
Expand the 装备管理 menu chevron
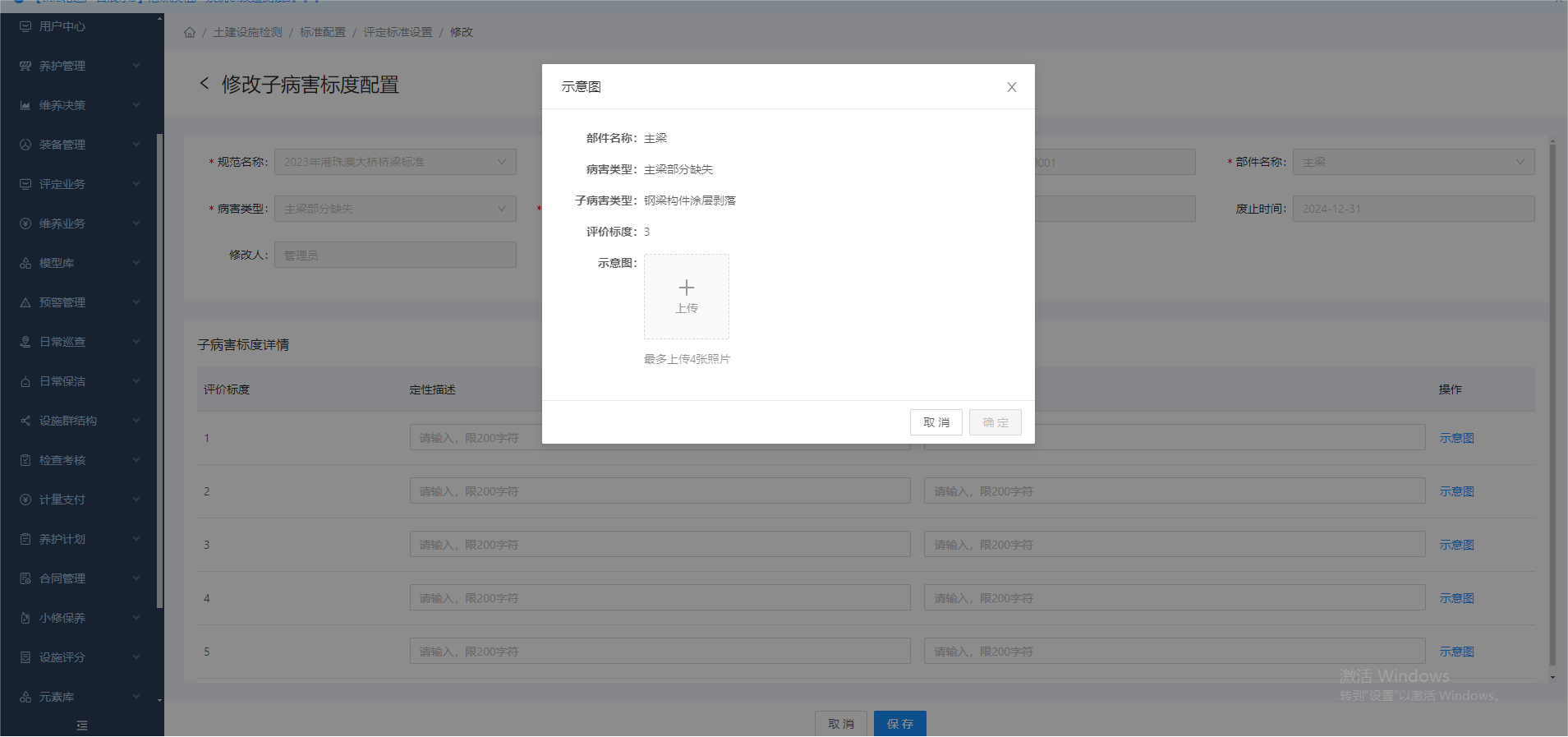pyautogui.click(x=136, y=145)
